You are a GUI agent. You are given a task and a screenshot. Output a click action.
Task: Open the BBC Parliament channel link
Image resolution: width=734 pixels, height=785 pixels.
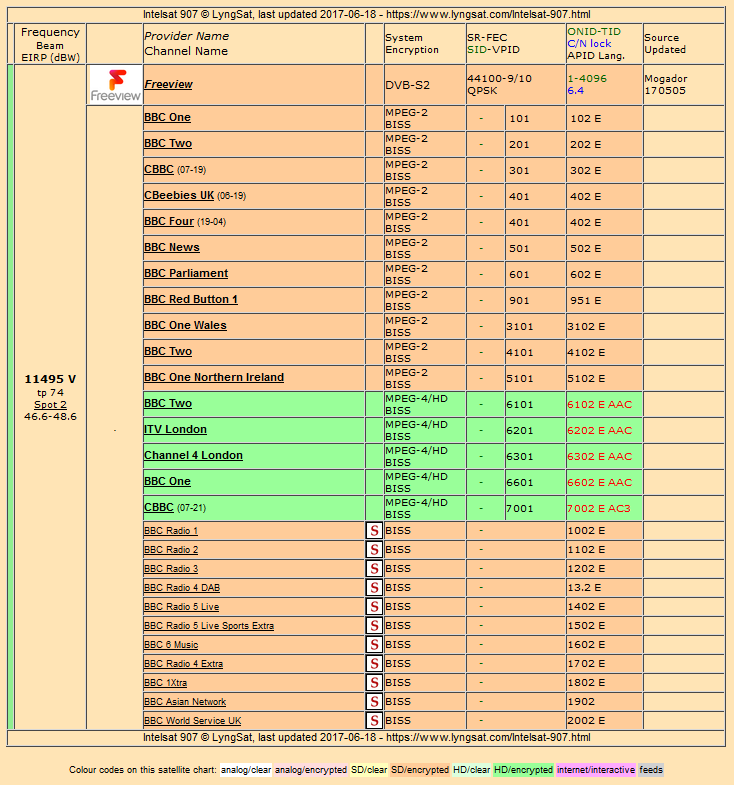click(x=186, y=273)
